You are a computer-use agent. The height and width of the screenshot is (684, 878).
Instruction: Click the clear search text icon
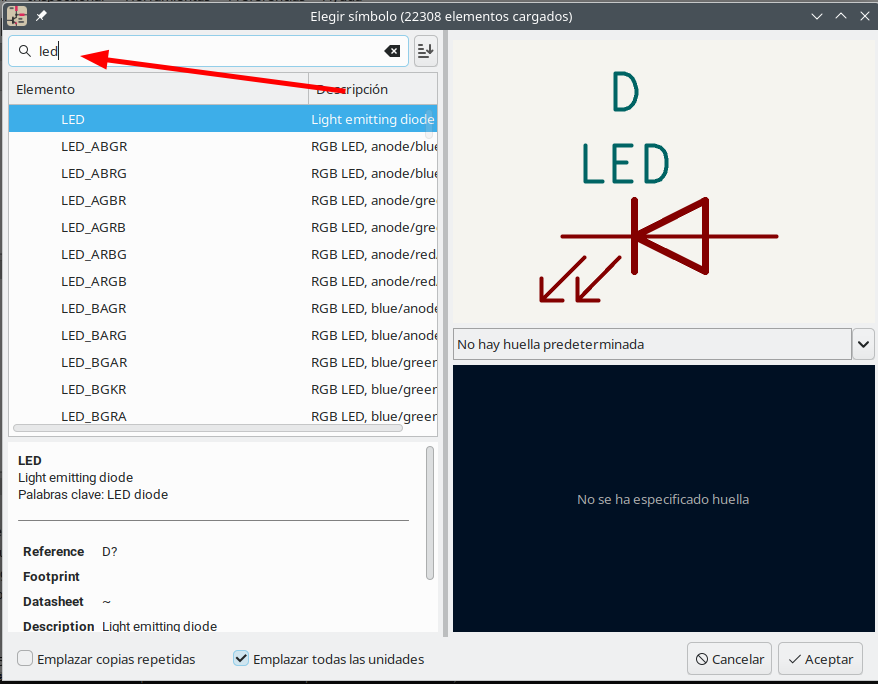[x=392, y=51]
